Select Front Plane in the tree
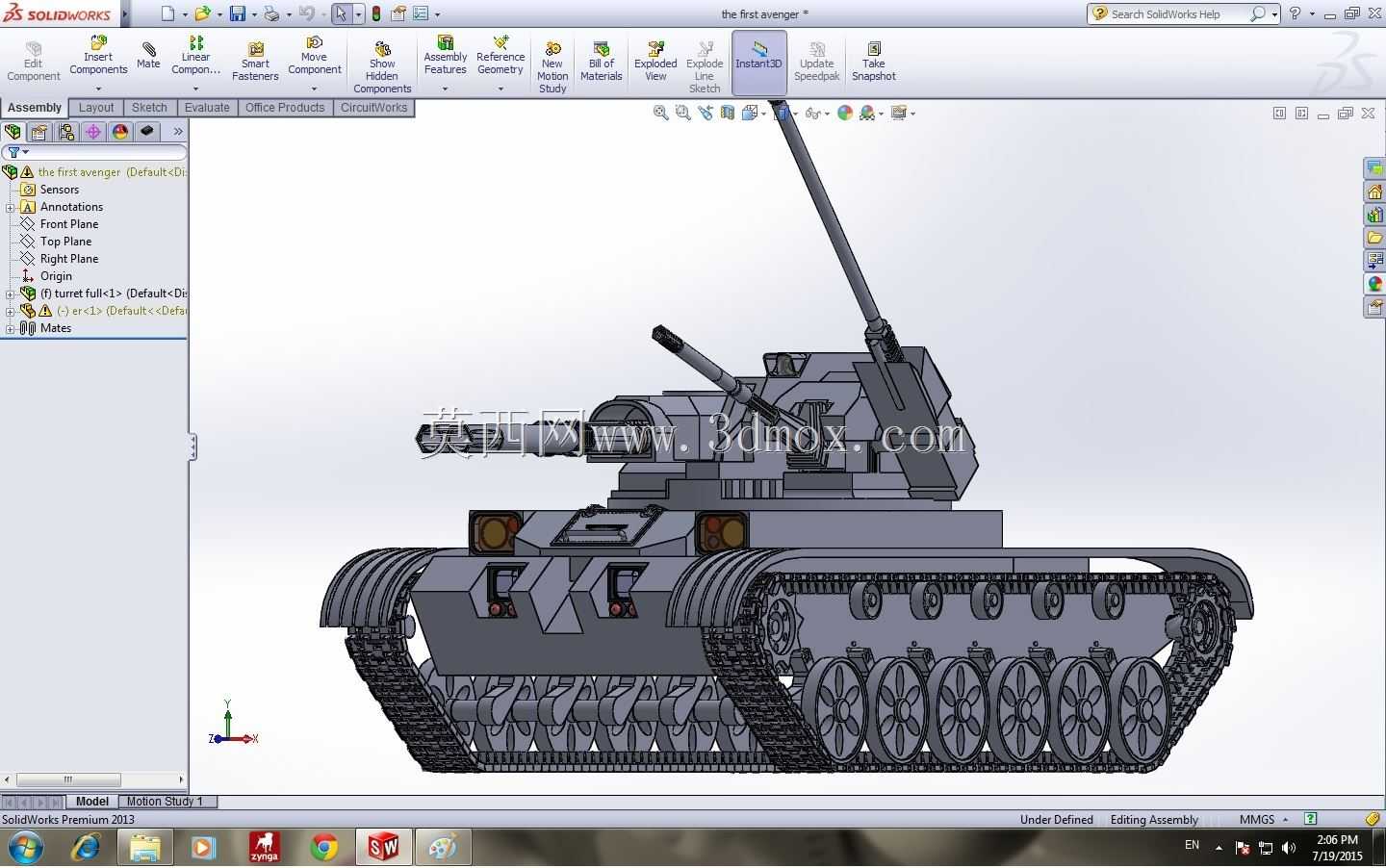 click(x=69, y=224)
